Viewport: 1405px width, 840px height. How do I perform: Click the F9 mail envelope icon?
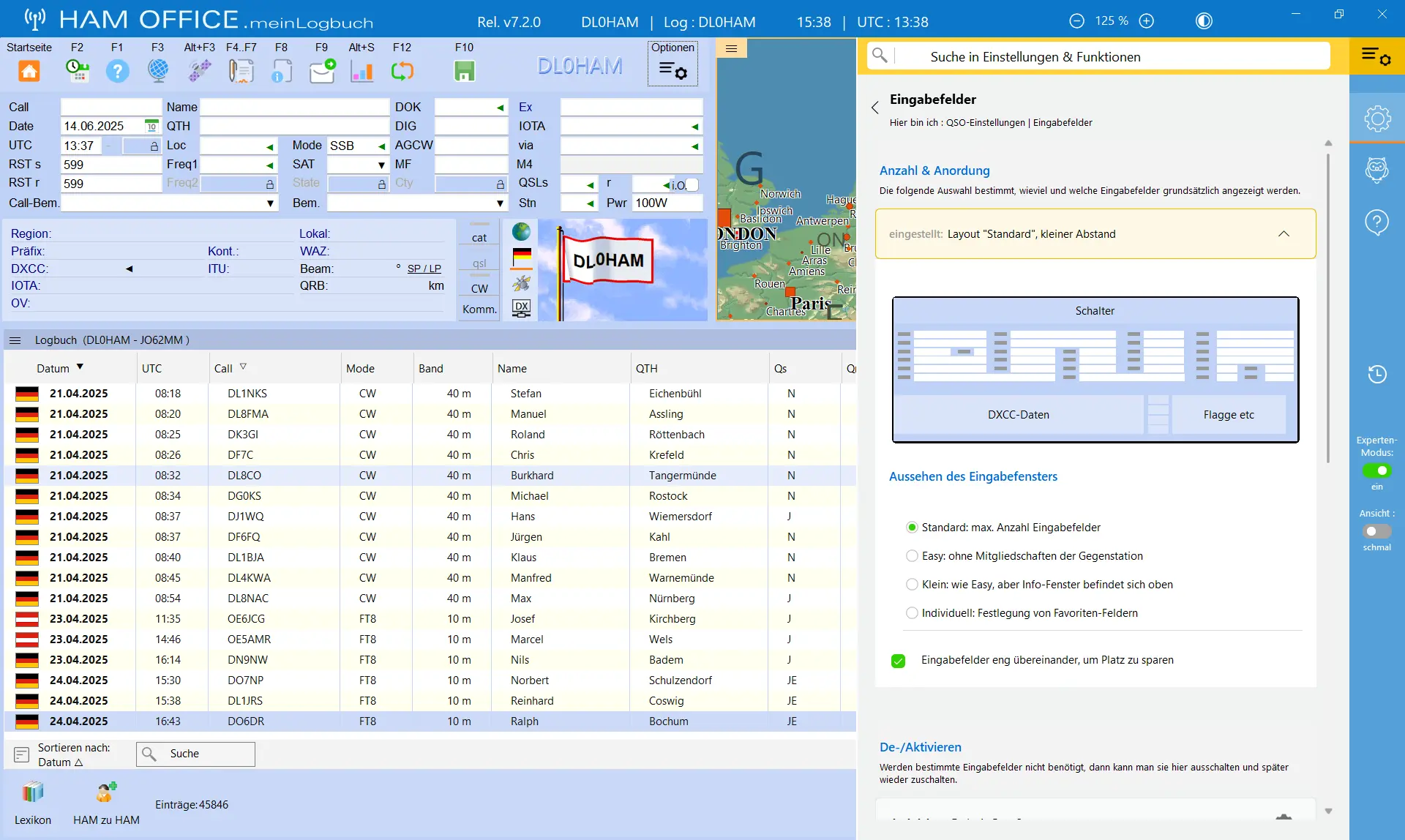point(322,71)
